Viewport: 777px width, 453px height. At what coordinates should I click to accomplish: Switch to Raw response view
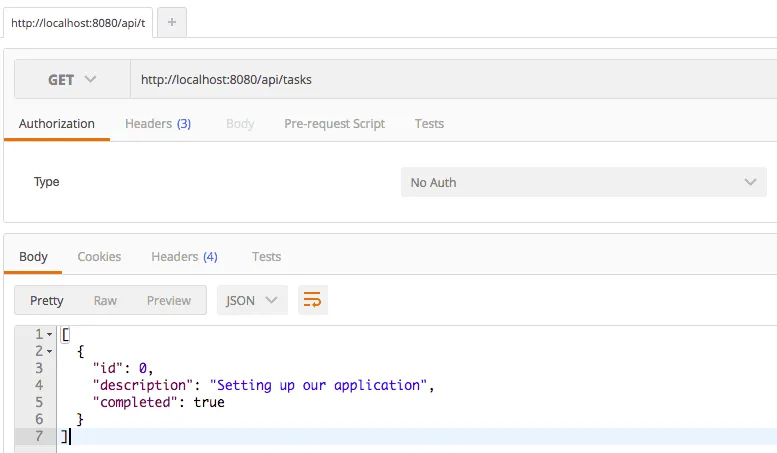click(x=105, y=300)
